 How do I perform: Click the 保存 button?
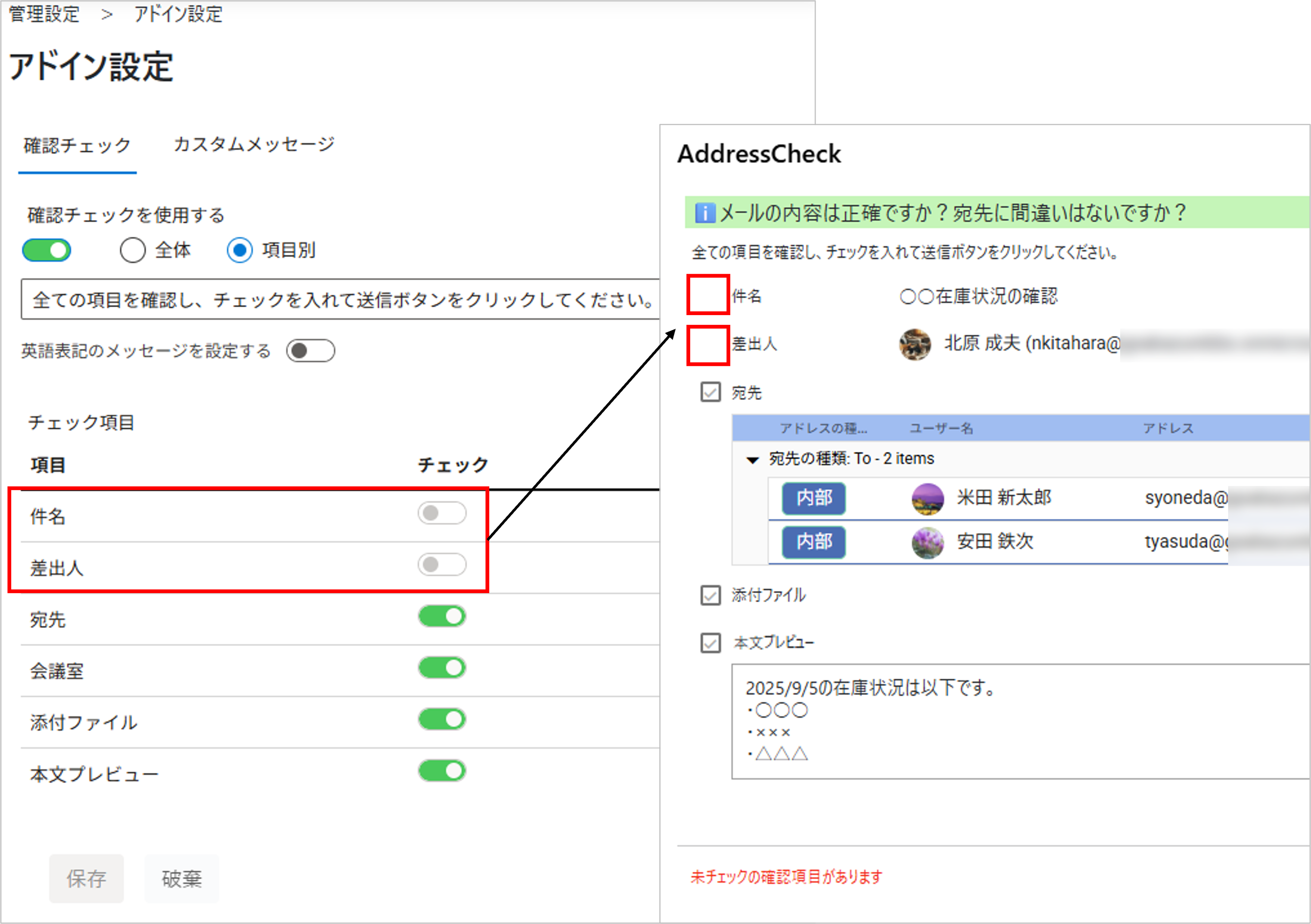(x=86, y=878)
